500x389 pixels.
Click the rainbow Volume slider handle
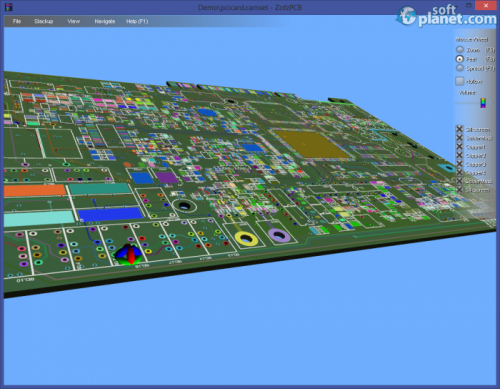pos(483,103)
